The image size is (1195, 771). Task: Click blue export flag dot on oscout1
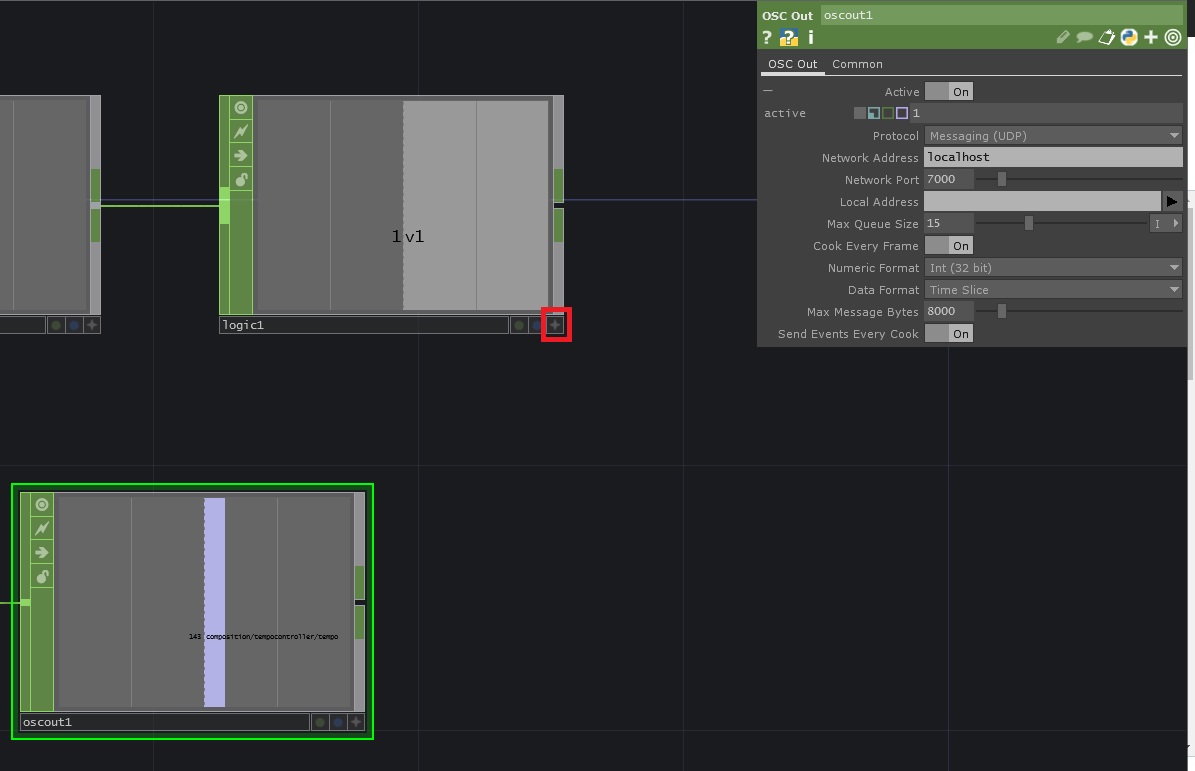click(338, 722)
